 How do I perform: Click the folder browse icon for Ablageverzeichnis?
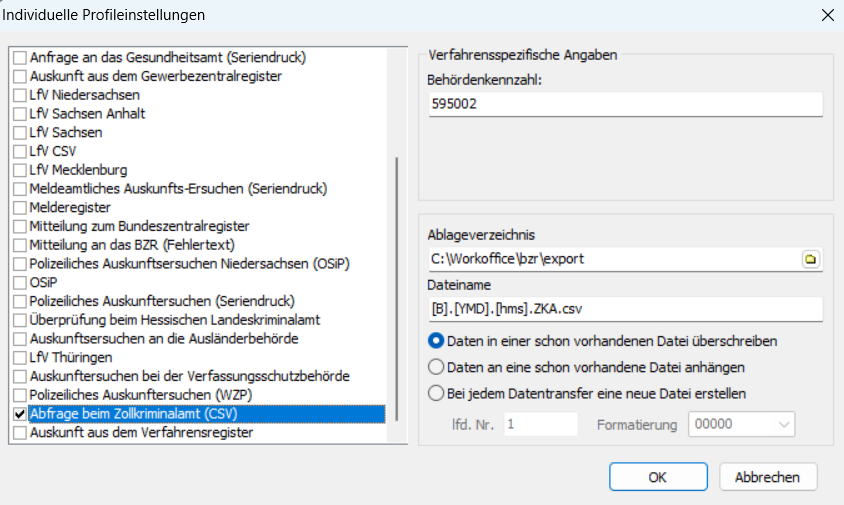coord(811,259)
